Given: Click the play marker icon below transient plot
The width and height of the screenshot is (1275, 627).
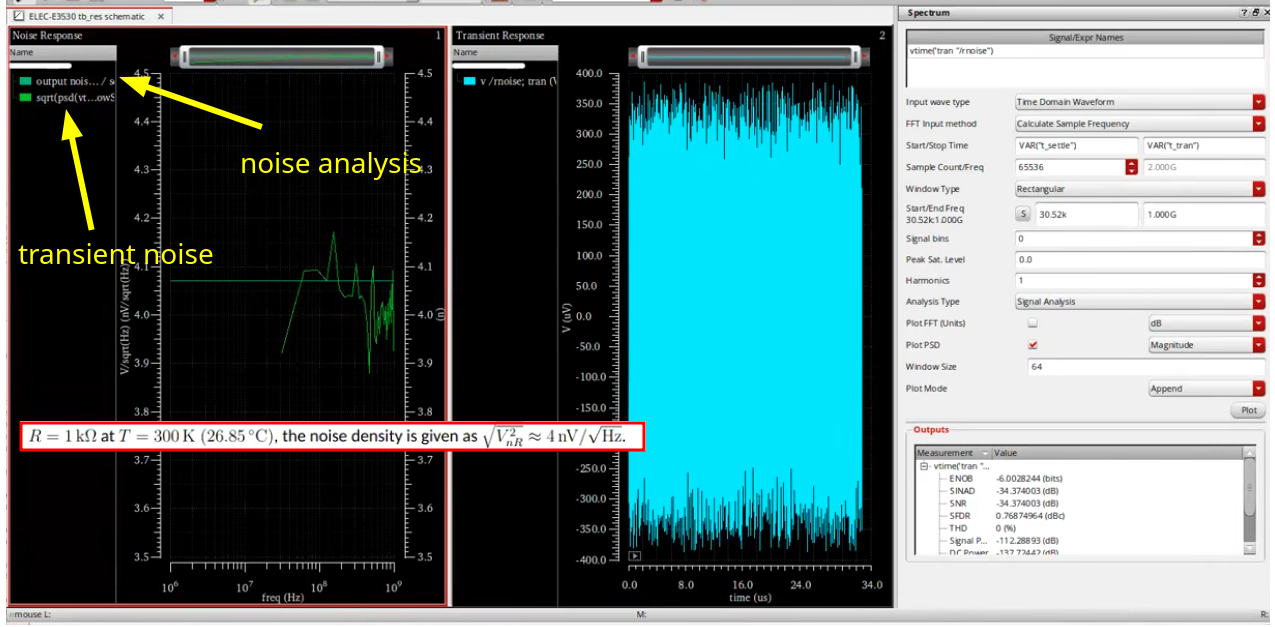Looking at the screenshot, I should pos(635,556).
